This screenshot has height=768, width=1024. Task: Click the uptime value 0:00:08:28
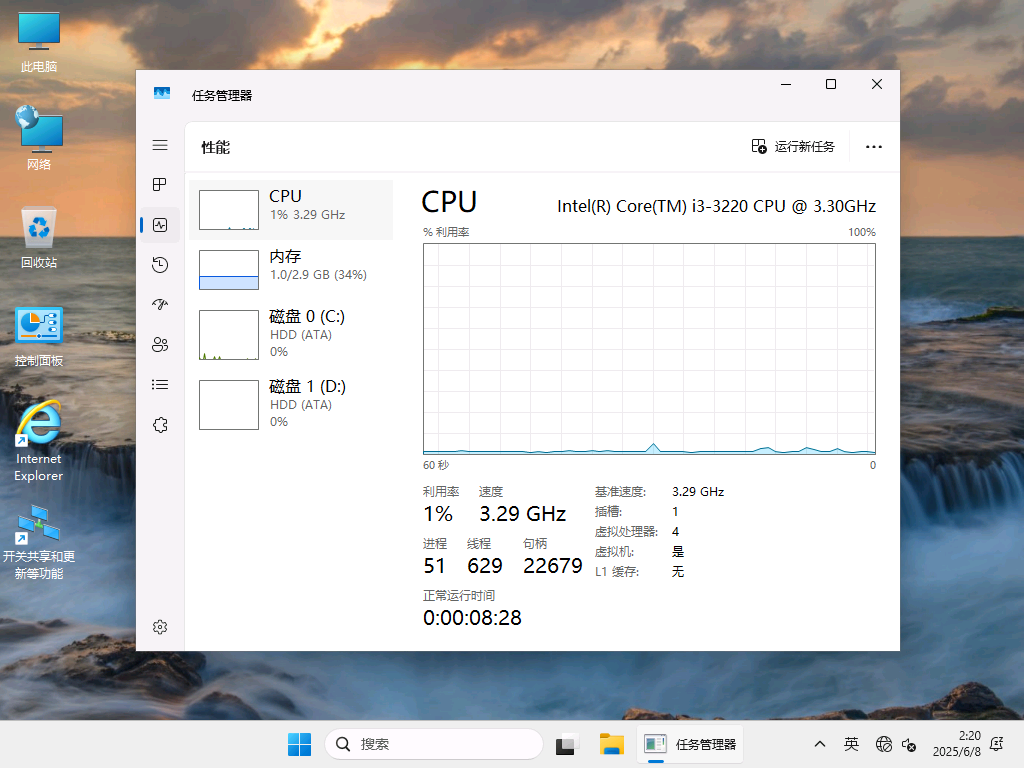(x=472, y=618)
